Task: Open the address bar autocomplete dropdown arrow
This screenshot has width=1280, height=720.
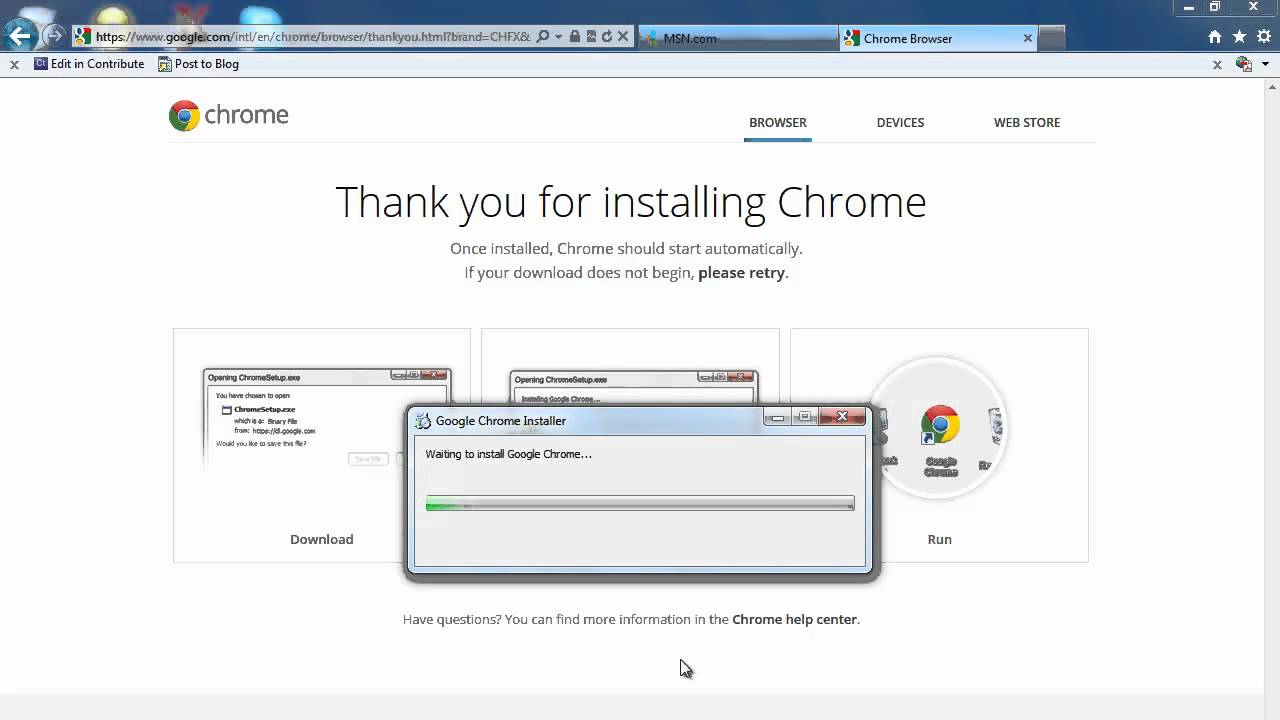Action: tap(558, 37)
